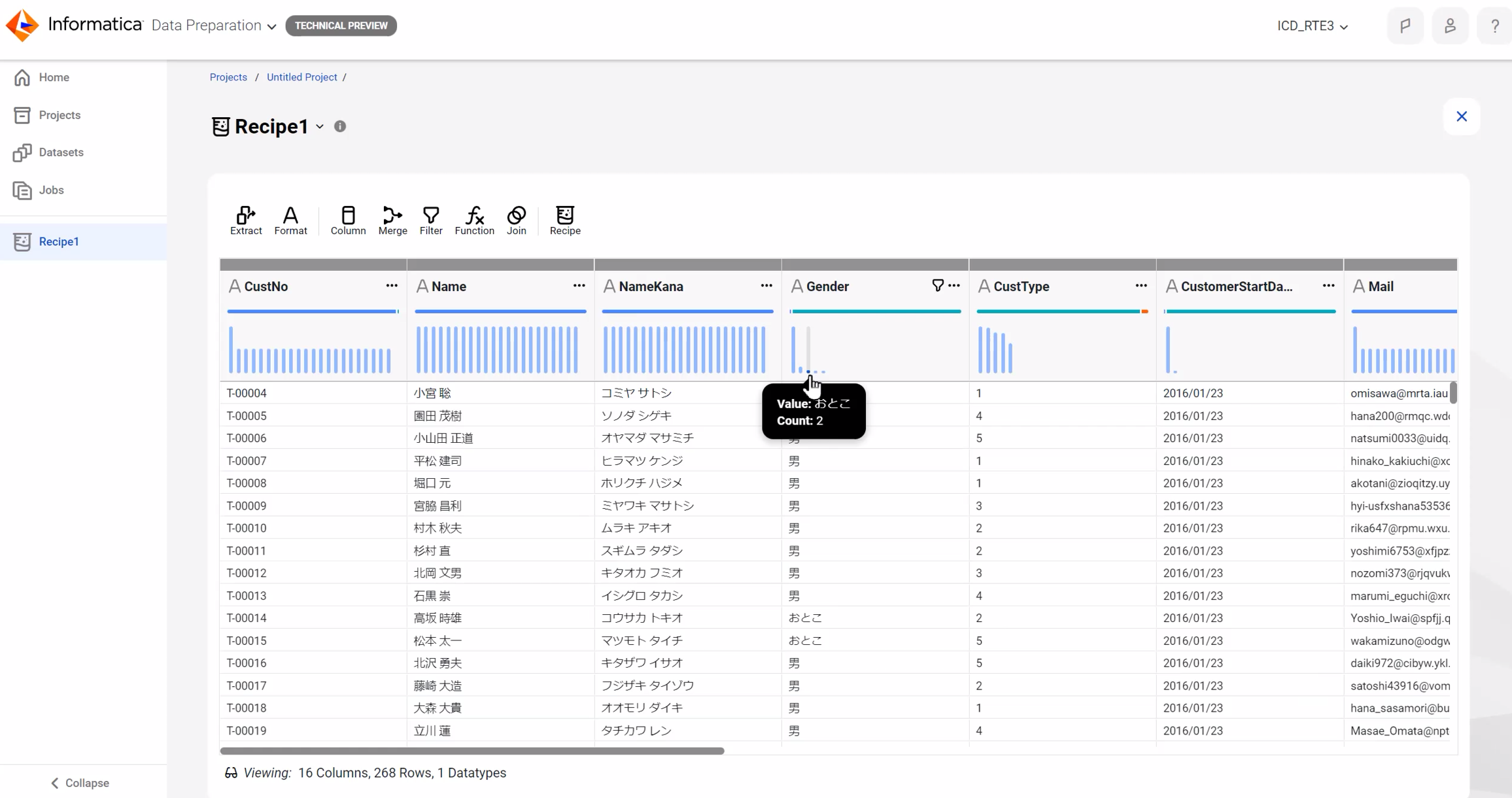Click the info icon beside Recipe1 title
Image resolution: width=1512 pixels, height=798 pixels.
click(339, 126)
